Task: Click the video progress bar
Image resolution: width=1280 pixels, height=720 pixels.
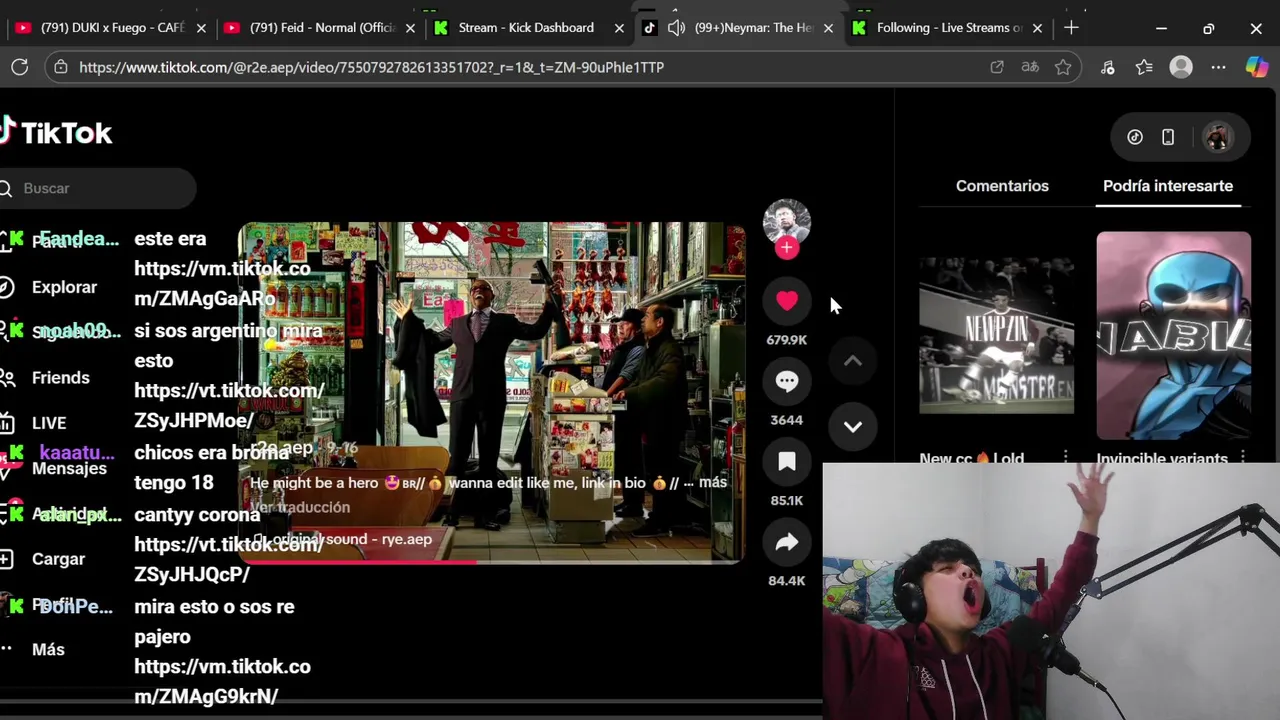Action: (491, 562)
